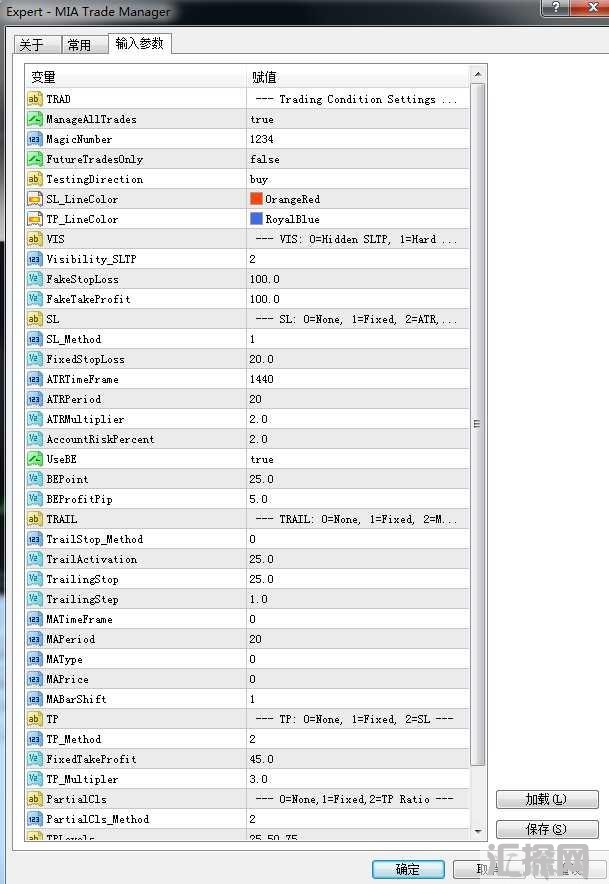Click the decimal icon beside FakeStopLoss
This screenshot has width=609, height=884.
tap(34, 279)
